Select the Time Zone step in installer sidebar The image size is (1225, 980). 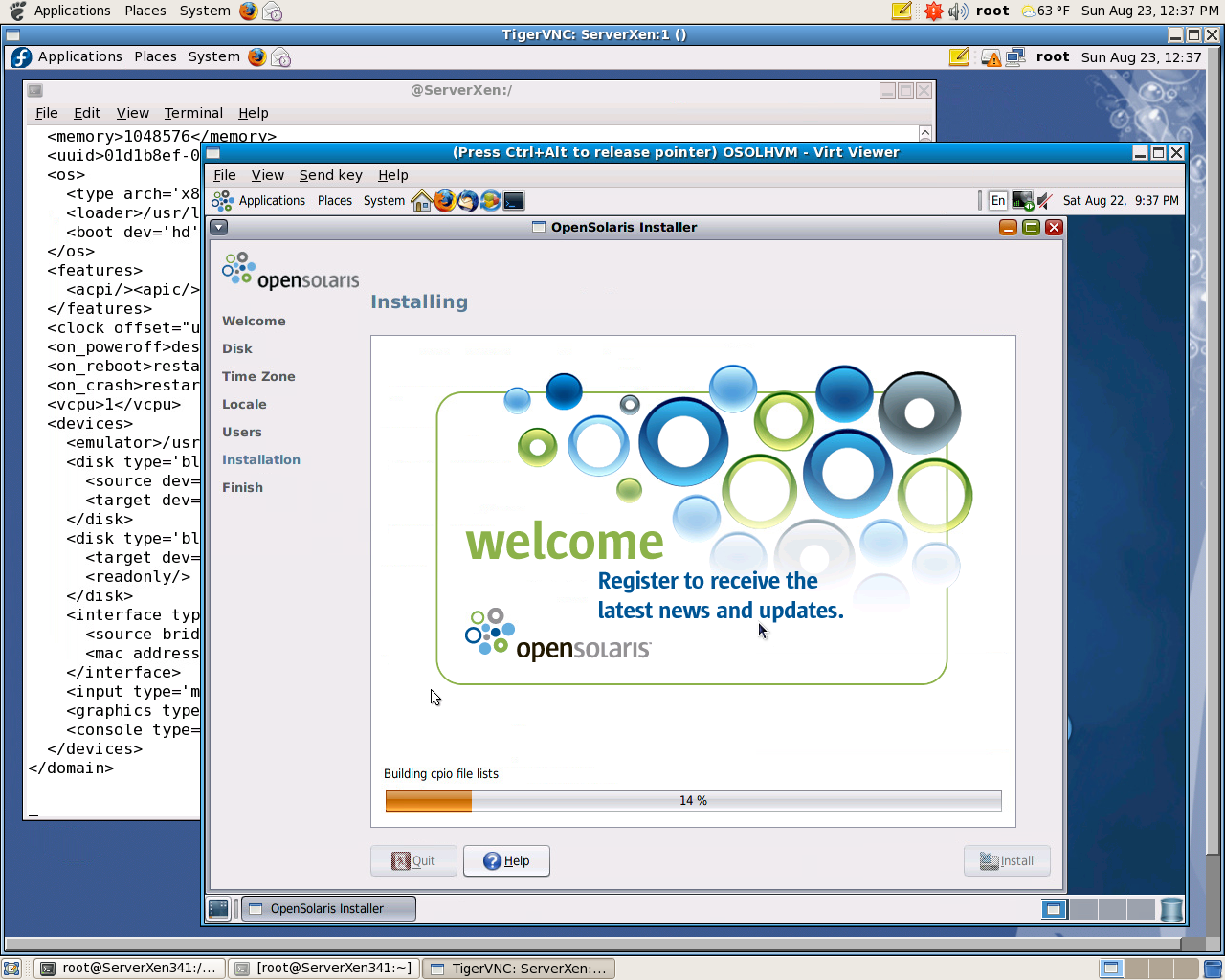pyautogui.click(x=258, y=377)
